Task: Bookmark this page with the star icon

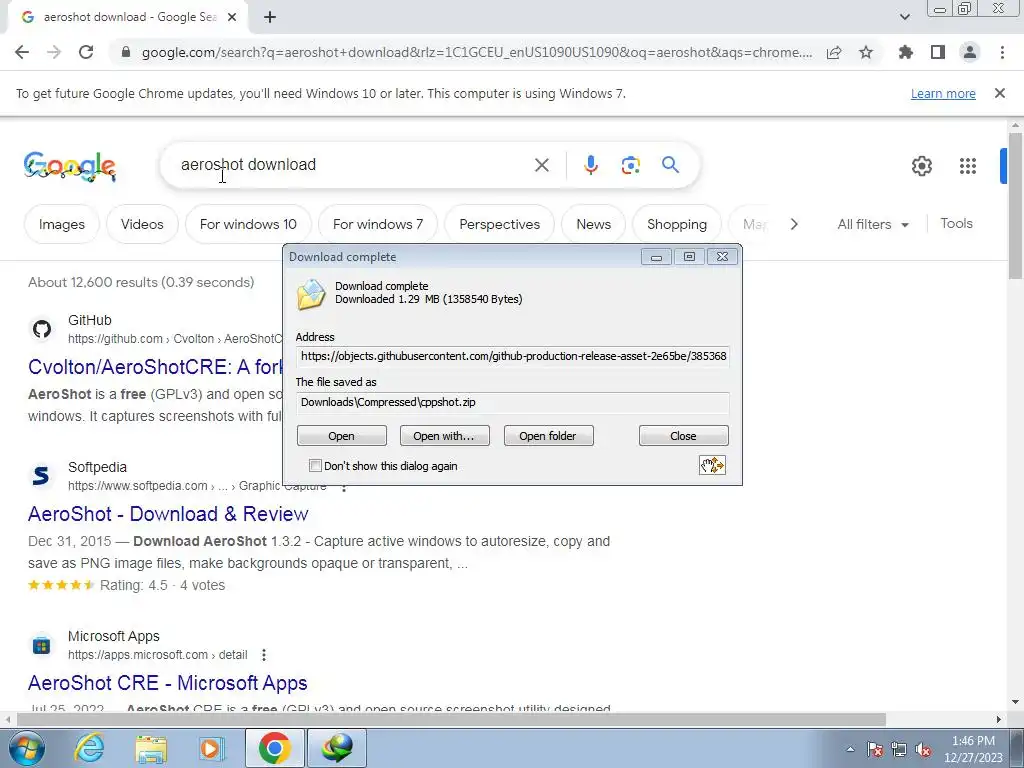Action: (x=866, y=52)
